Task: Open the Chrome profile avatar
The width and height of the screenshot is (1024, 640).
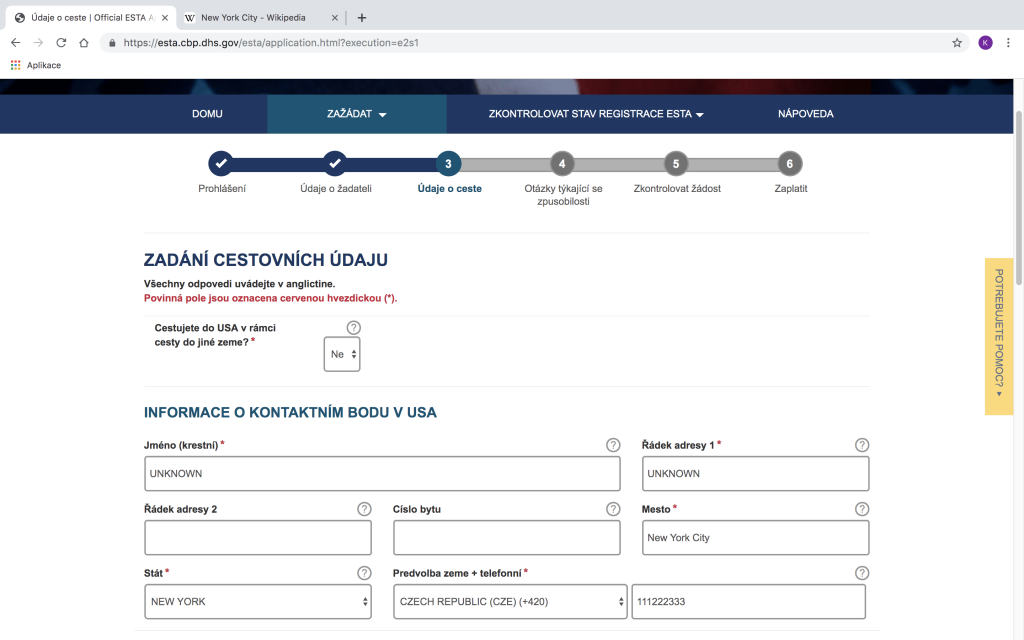Action: click(985, 43)
